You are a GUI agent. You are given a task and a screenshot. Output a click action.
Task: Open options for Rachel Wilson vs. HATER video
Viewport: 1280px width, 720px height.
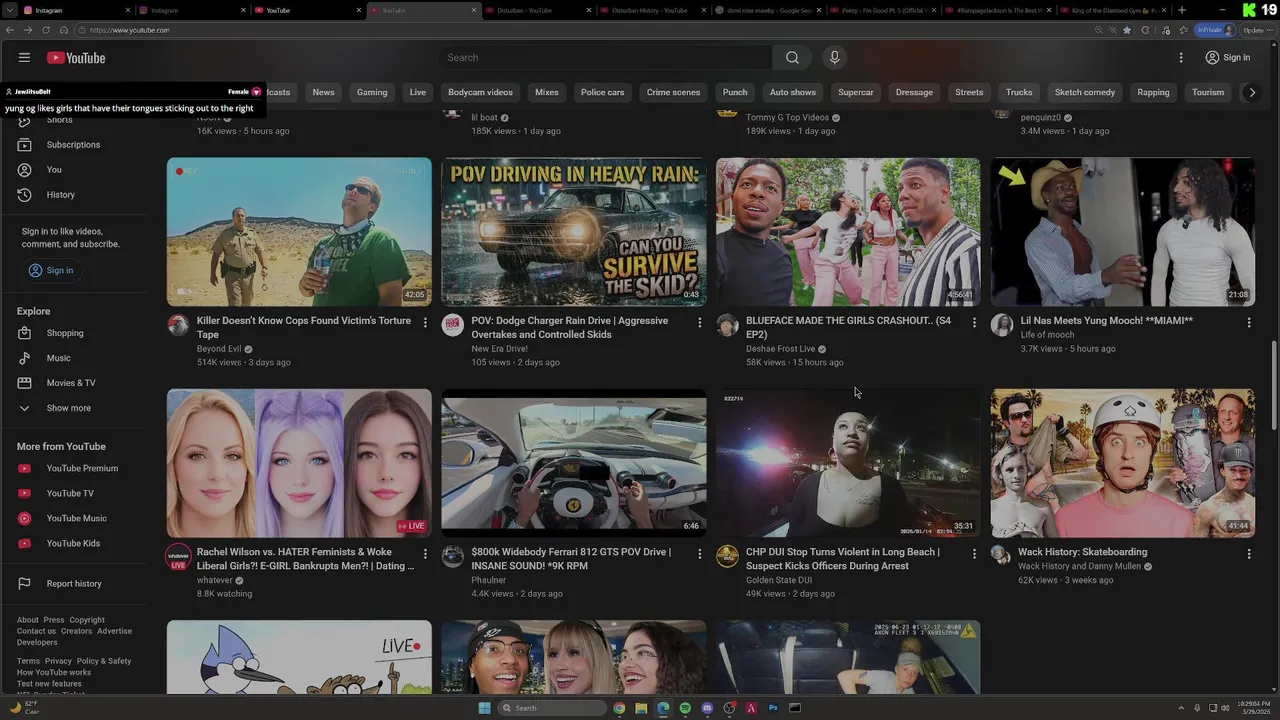[x=425, y=554]
